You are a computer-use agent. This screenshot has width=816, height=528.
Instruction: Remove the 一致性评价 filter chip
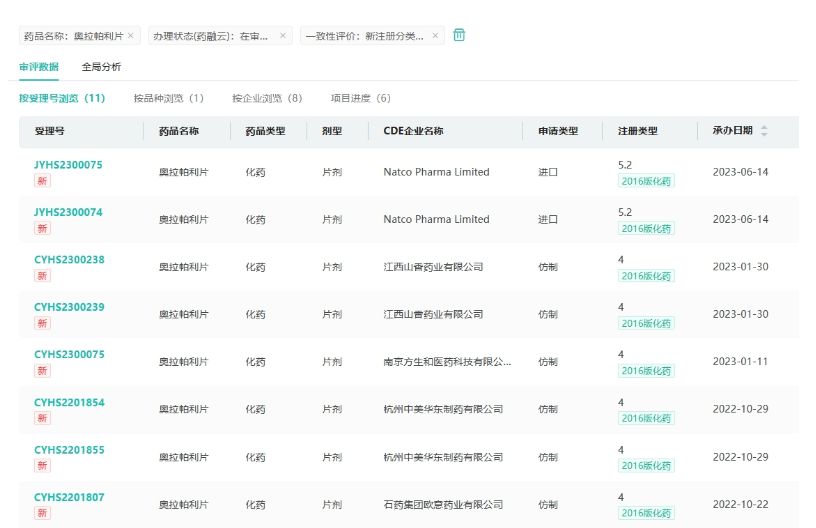(x=436, y=36)
